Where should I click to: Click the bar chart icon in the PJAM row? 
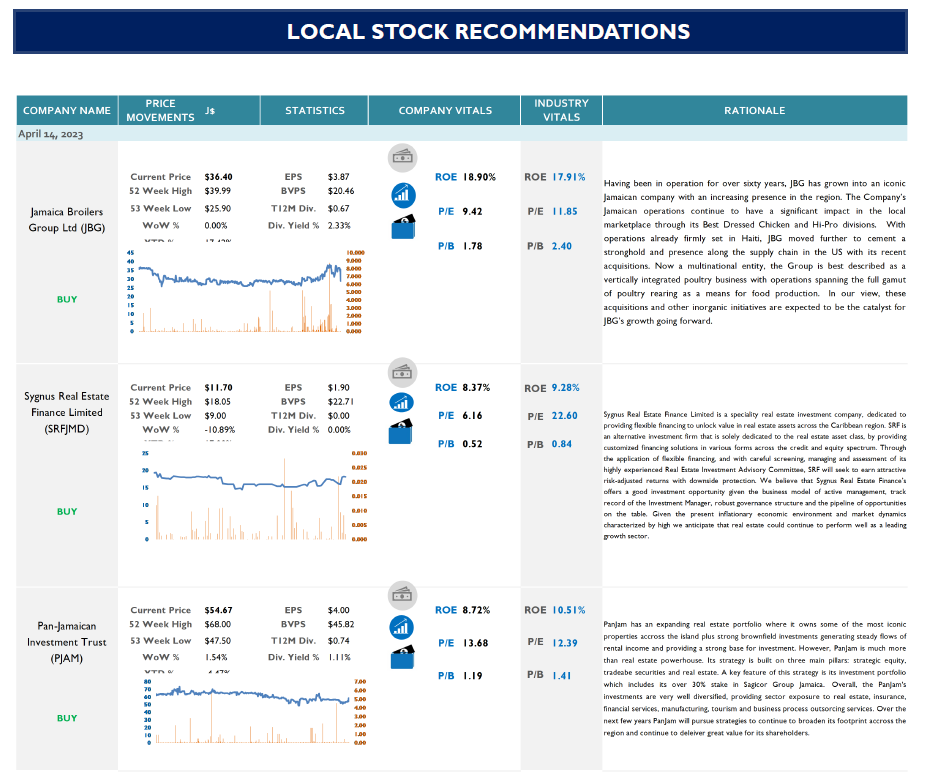pos(402,627)
